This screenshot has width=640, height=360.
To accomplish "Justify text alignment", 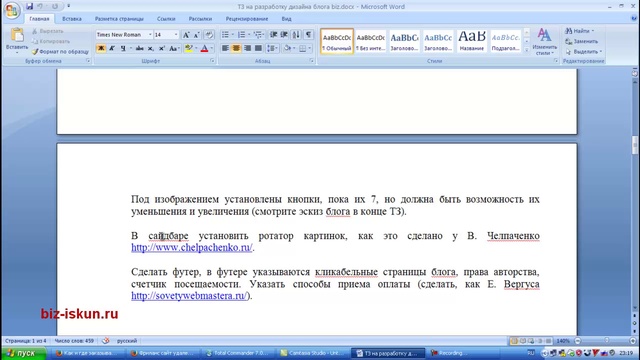I will coord(258,48).
